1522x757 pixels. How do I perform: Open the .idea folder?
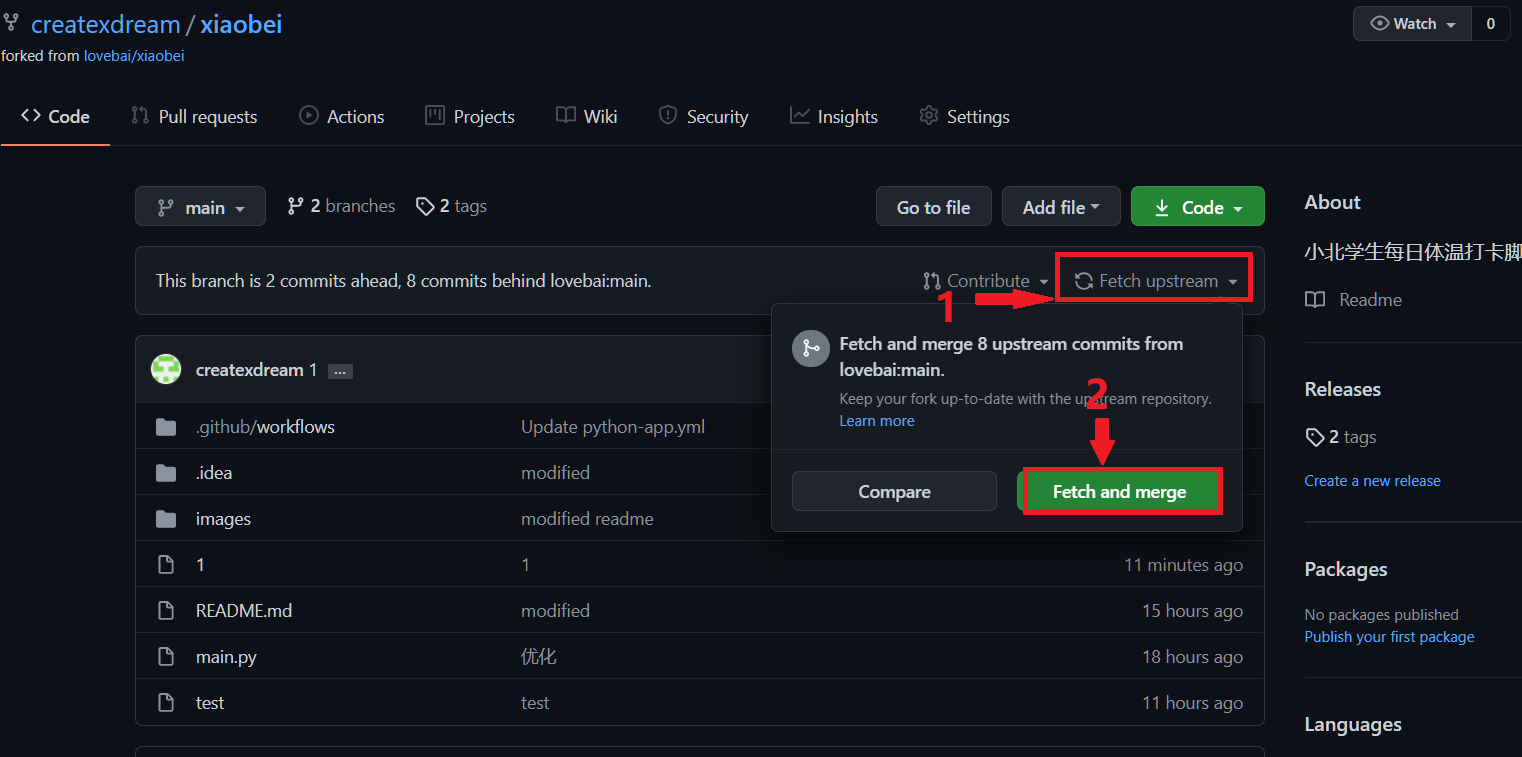[214, 473]
